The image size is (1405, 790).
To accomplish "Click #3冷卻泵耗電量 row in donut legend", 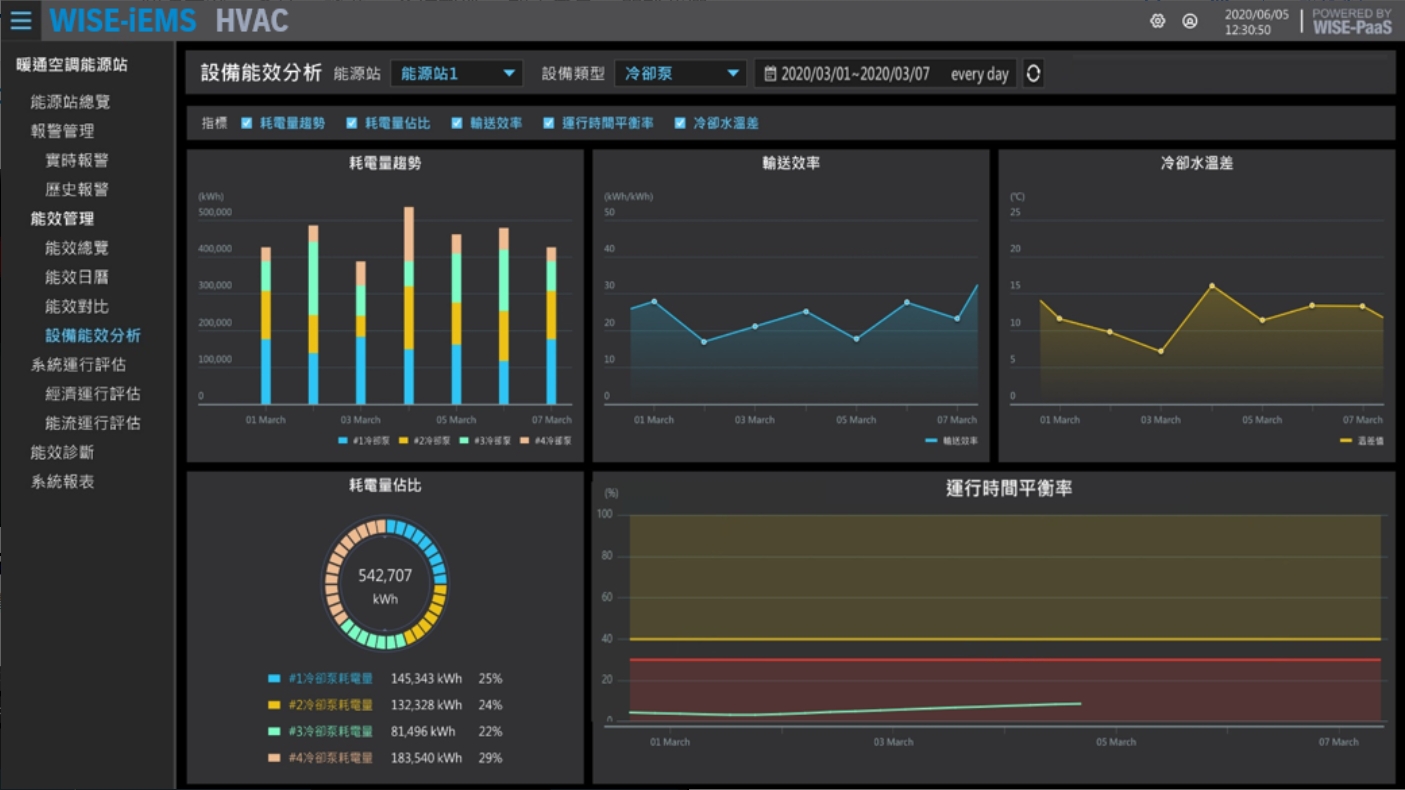I will click(385, 731).
